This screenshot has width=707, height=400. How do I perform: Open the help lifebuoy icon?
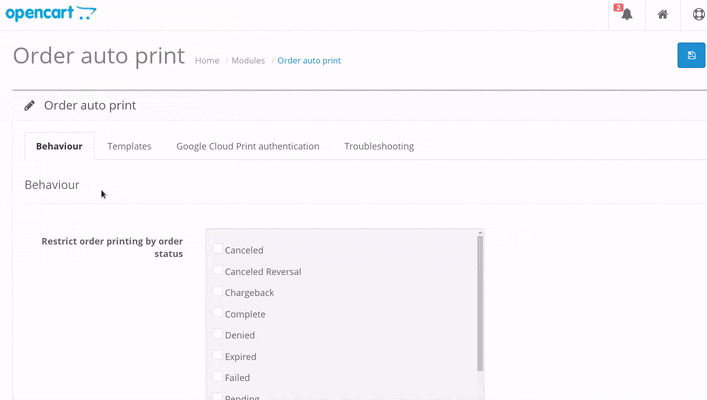698,14
